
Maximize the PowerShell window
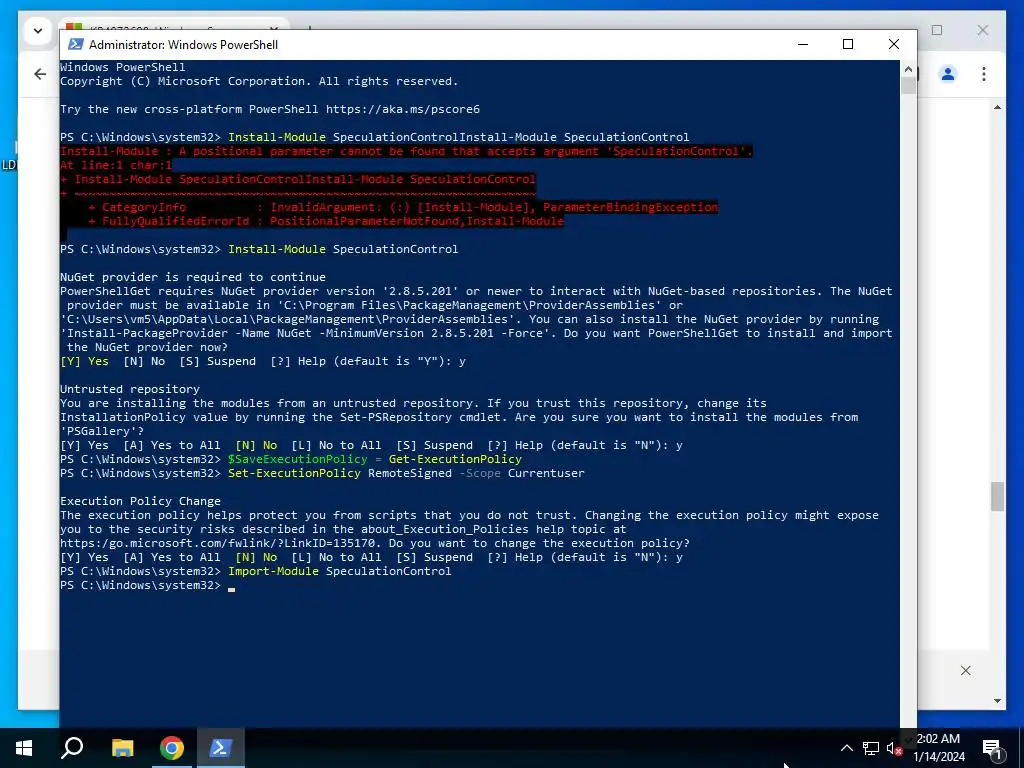(x=848, y=44)
